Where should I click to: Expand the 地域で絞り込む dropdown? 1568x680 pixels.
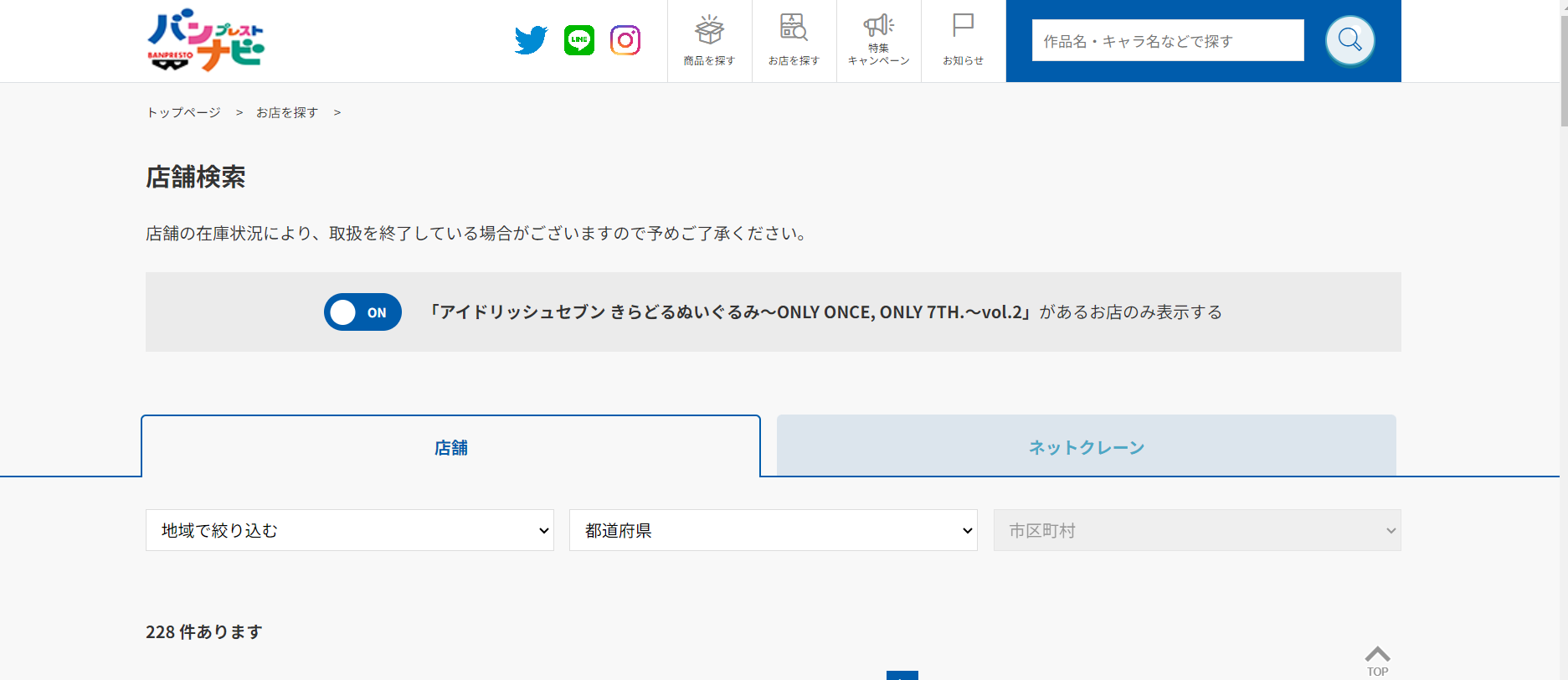350,530
